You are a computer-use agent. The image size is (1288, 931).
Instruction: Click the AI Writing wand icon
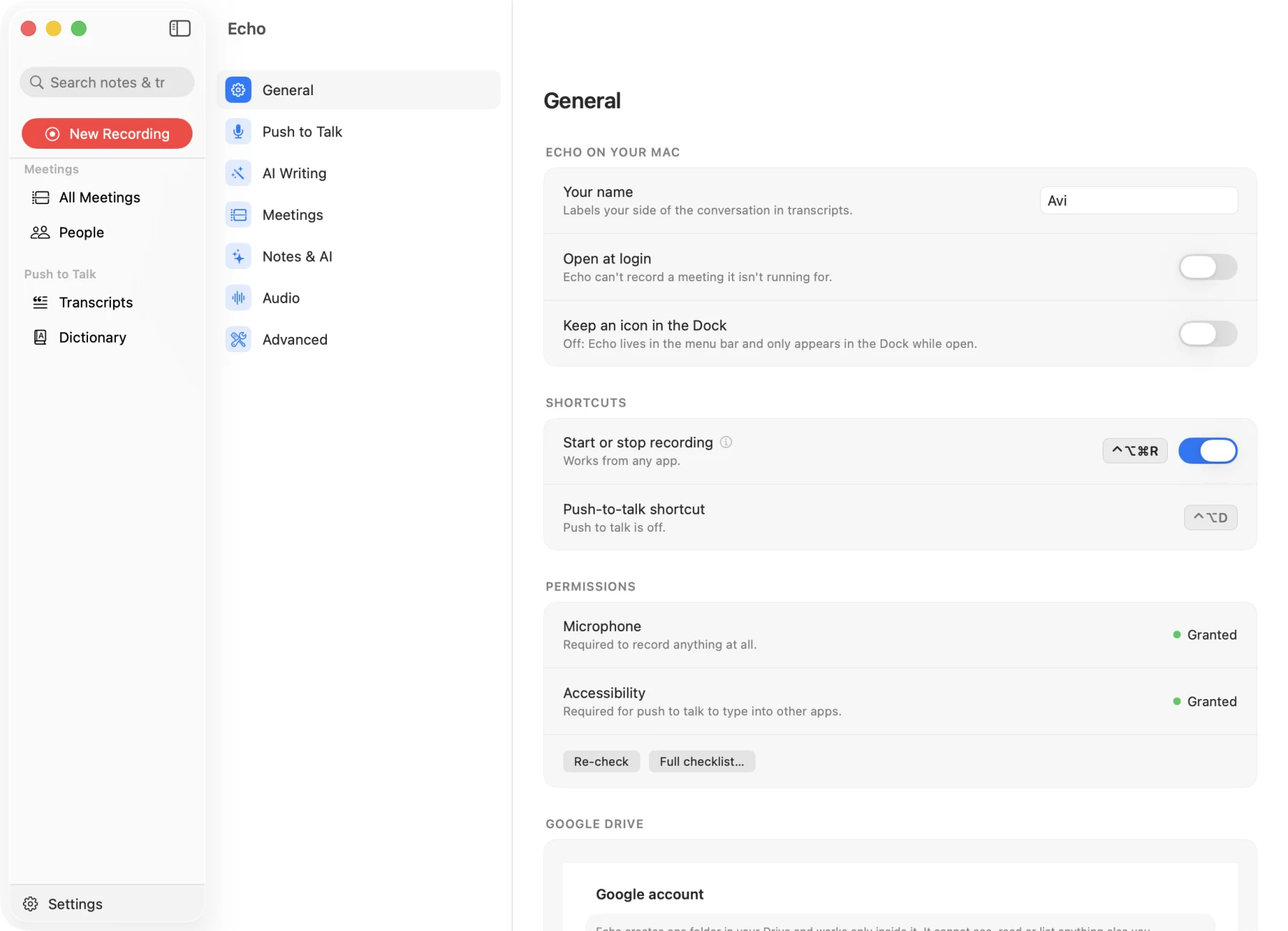[x=238, y=173]
